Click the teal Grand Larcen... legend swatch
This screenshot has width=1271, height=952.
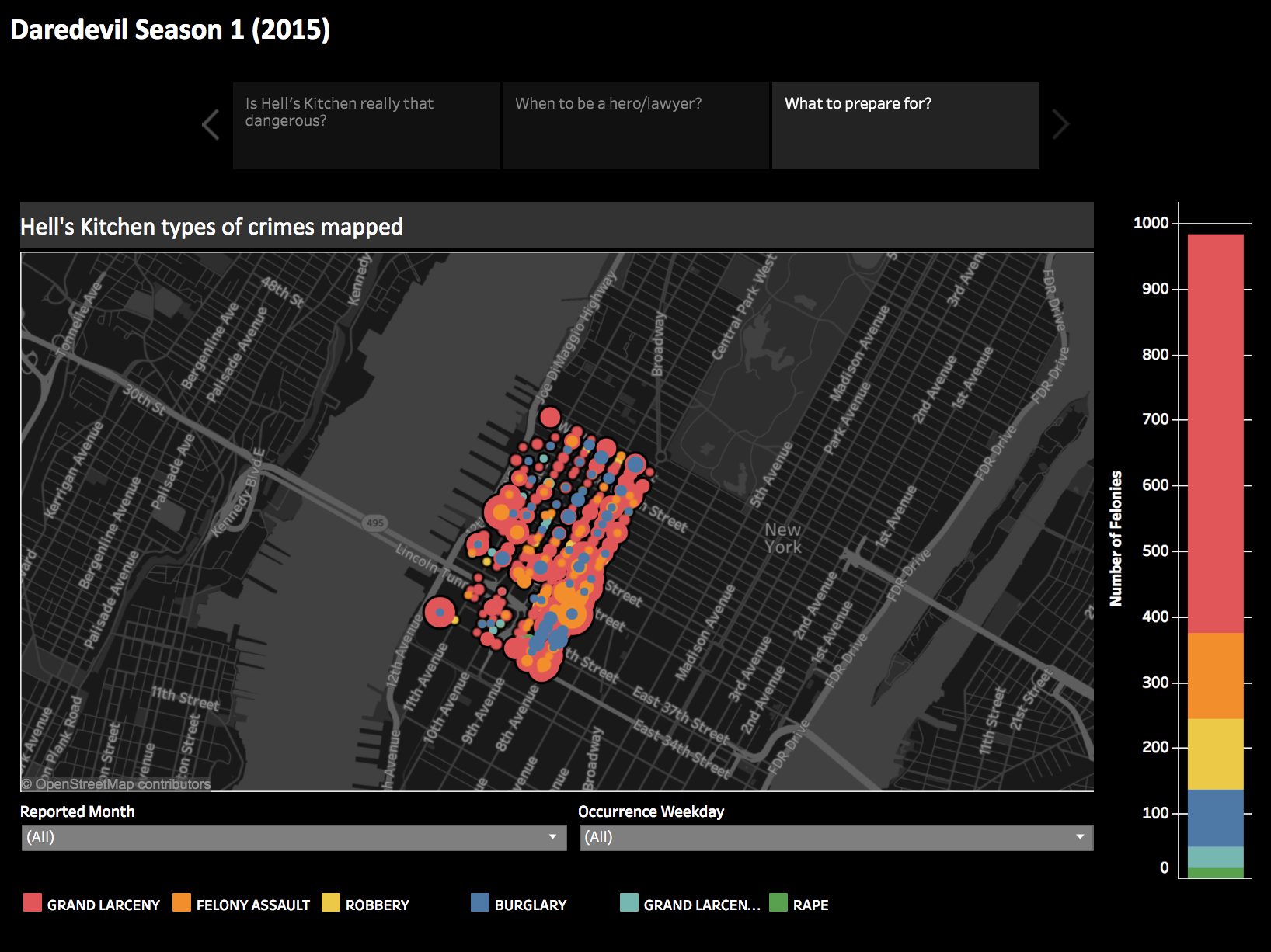[x=629, y=902]
